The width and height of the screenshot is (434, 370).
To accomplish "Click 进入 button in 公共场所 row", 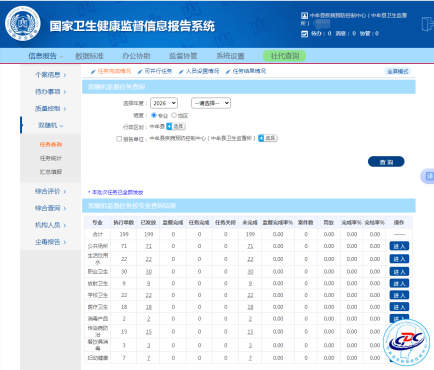I will 399,246.
